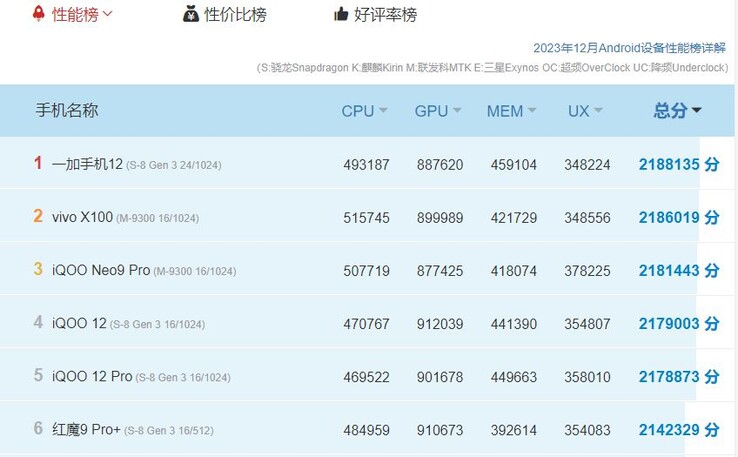Click the 手机名称 column header
The width and height of the screenshot is (738, 457).
(67, 110)
